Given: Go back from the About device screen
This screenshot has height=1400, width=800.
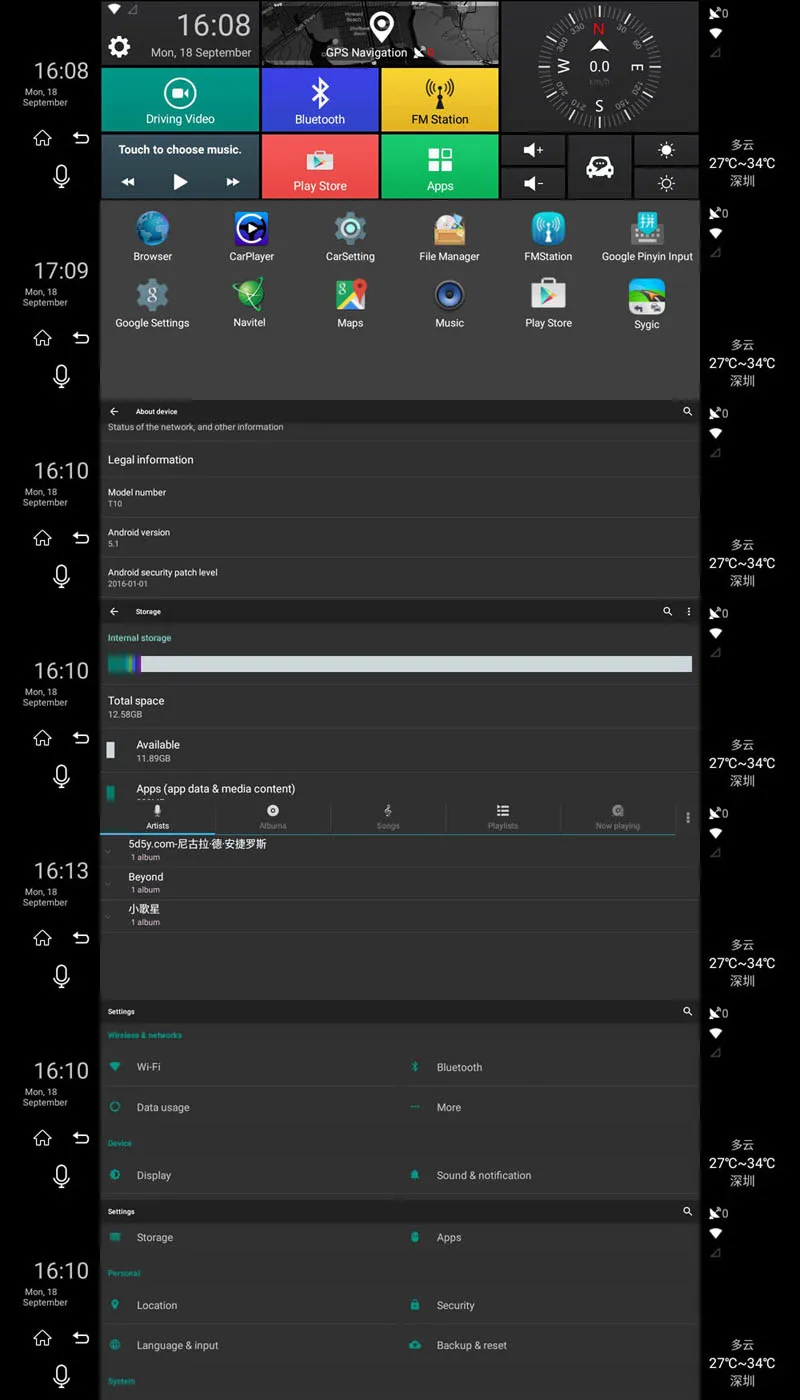Looking at the screenshot, I should (114, 411).
